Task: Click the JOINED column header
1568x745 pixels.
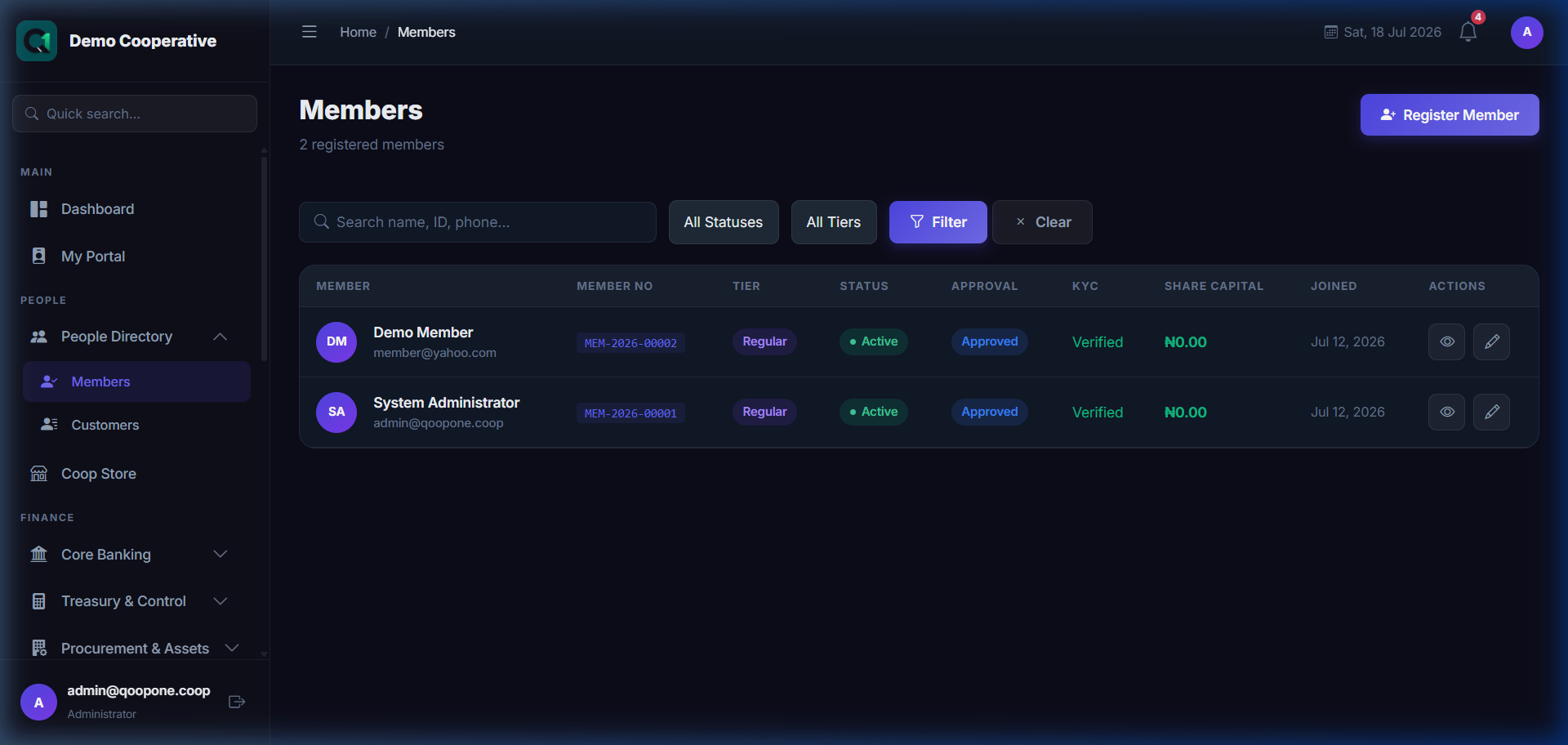Action: (x=1334, y=286)
